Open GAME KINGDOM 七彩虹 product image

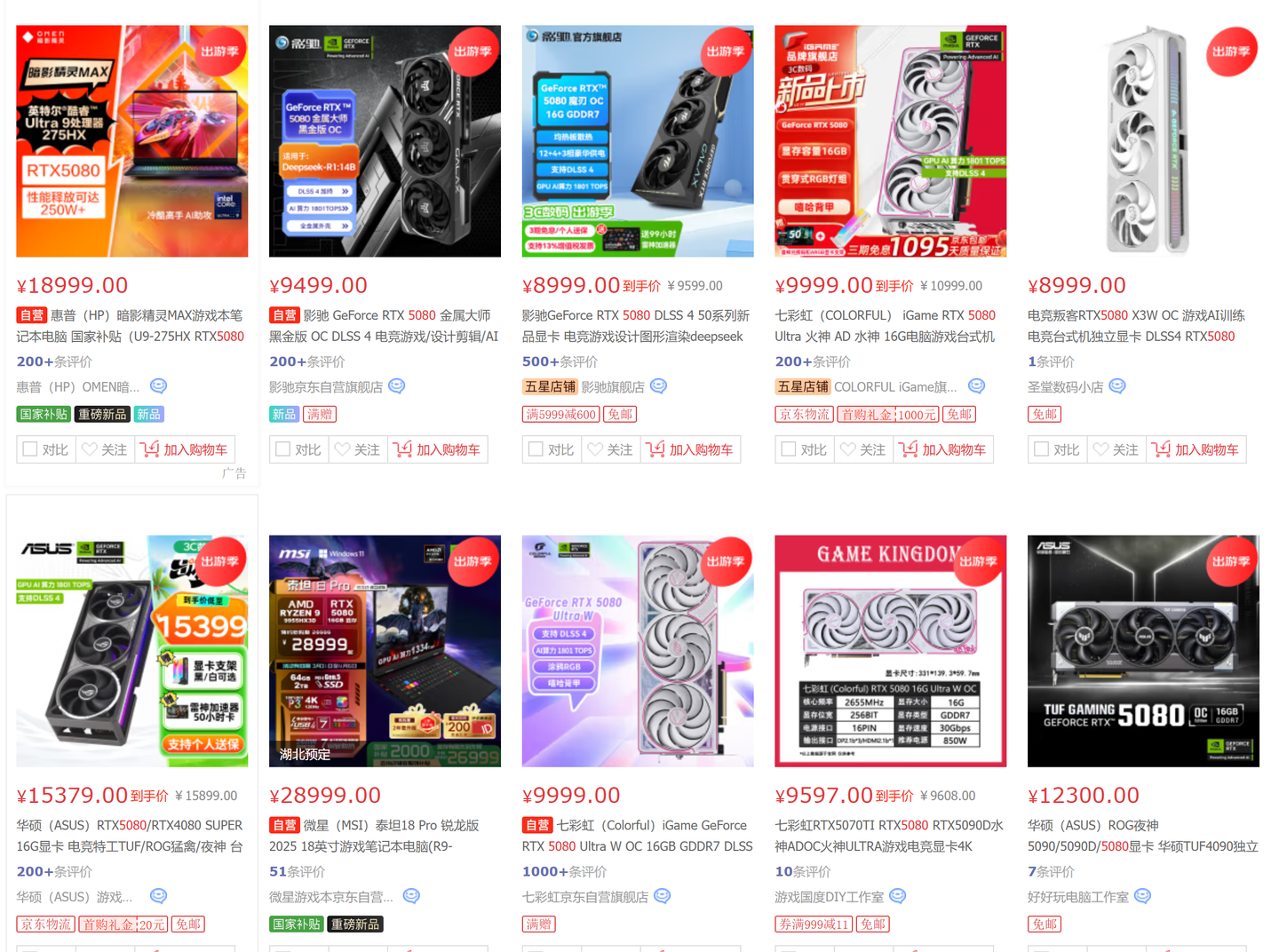(890, 651)
